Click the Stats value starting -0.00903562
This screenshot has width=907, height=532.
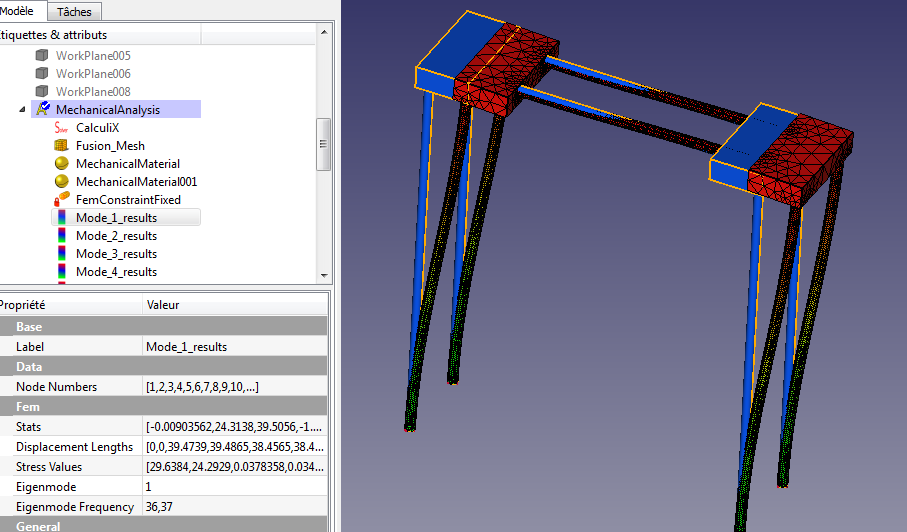tap(235, 426)
